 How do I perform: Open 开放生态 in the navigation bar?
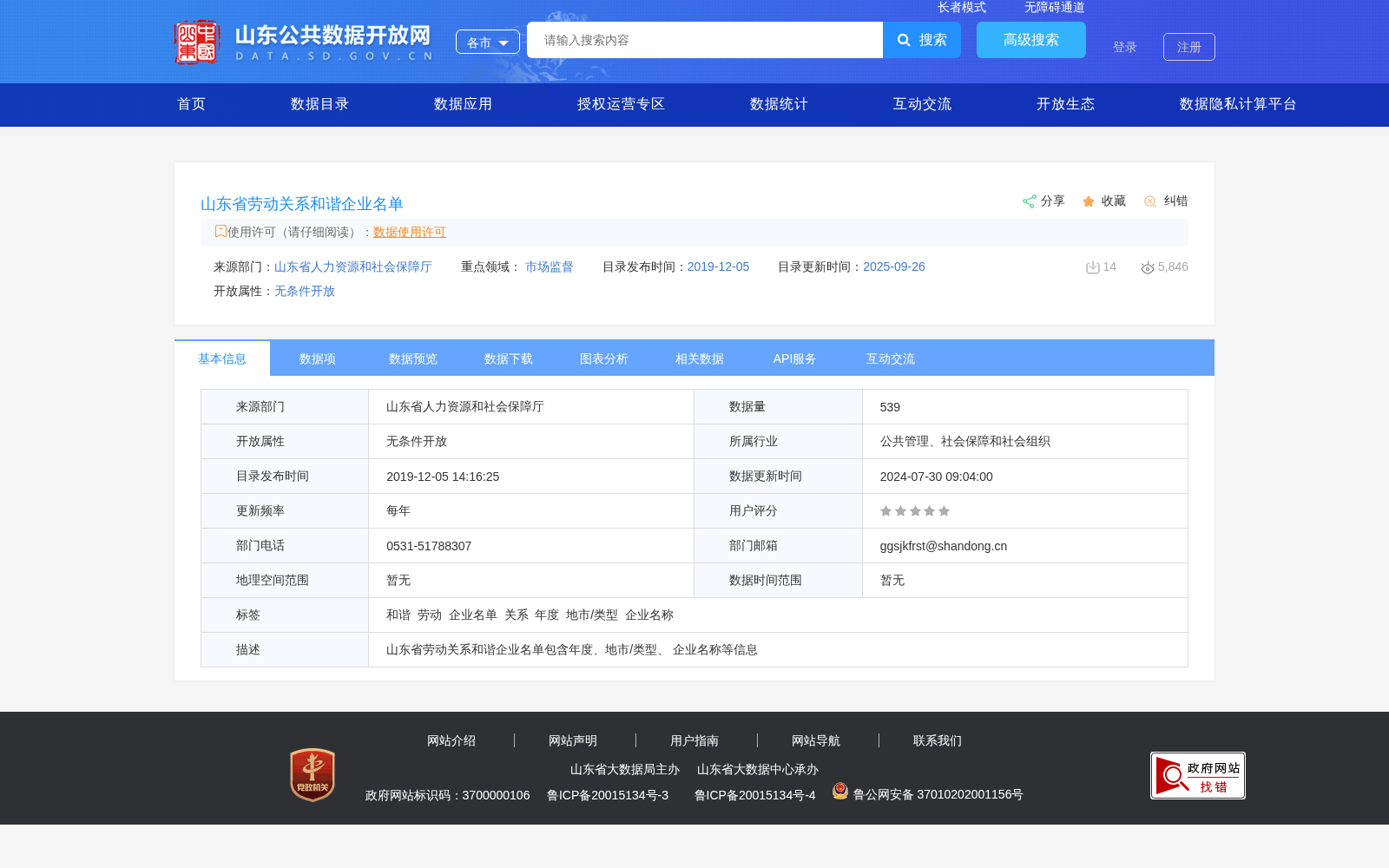[x=1066, y=104]
